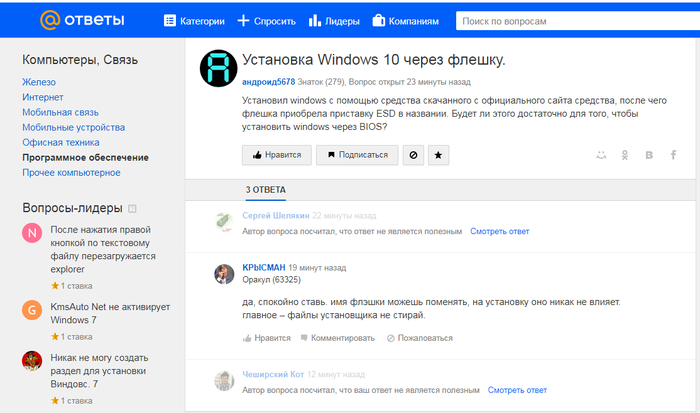Viewport: 700px width, 413px height.
Task: Show Сергей Шелякин's hidden answer
Action: tap(500, 231)
